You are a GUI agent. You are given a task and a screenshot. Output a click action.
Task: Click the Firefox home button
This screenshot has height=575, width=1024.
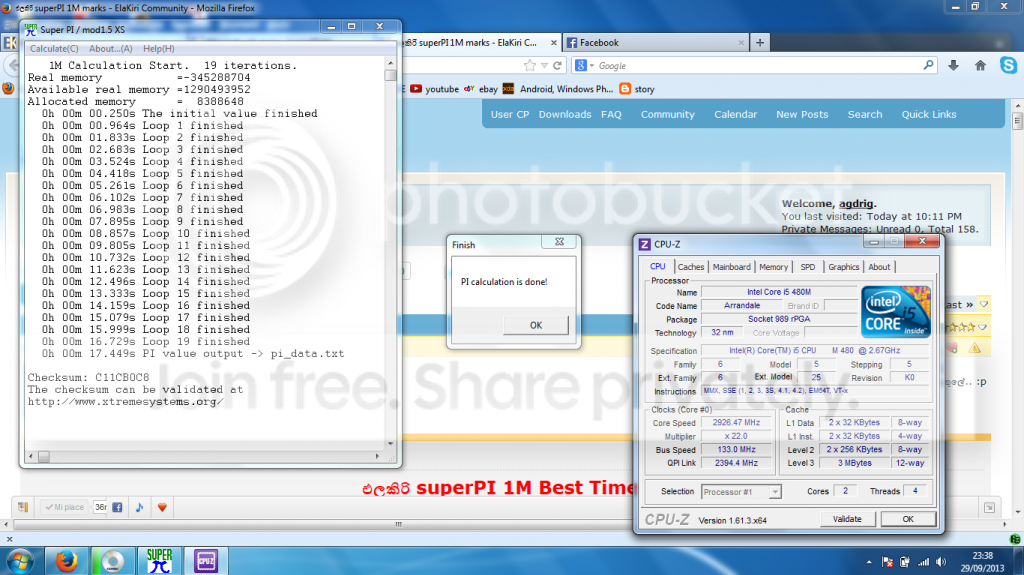(x=980, y=65)
